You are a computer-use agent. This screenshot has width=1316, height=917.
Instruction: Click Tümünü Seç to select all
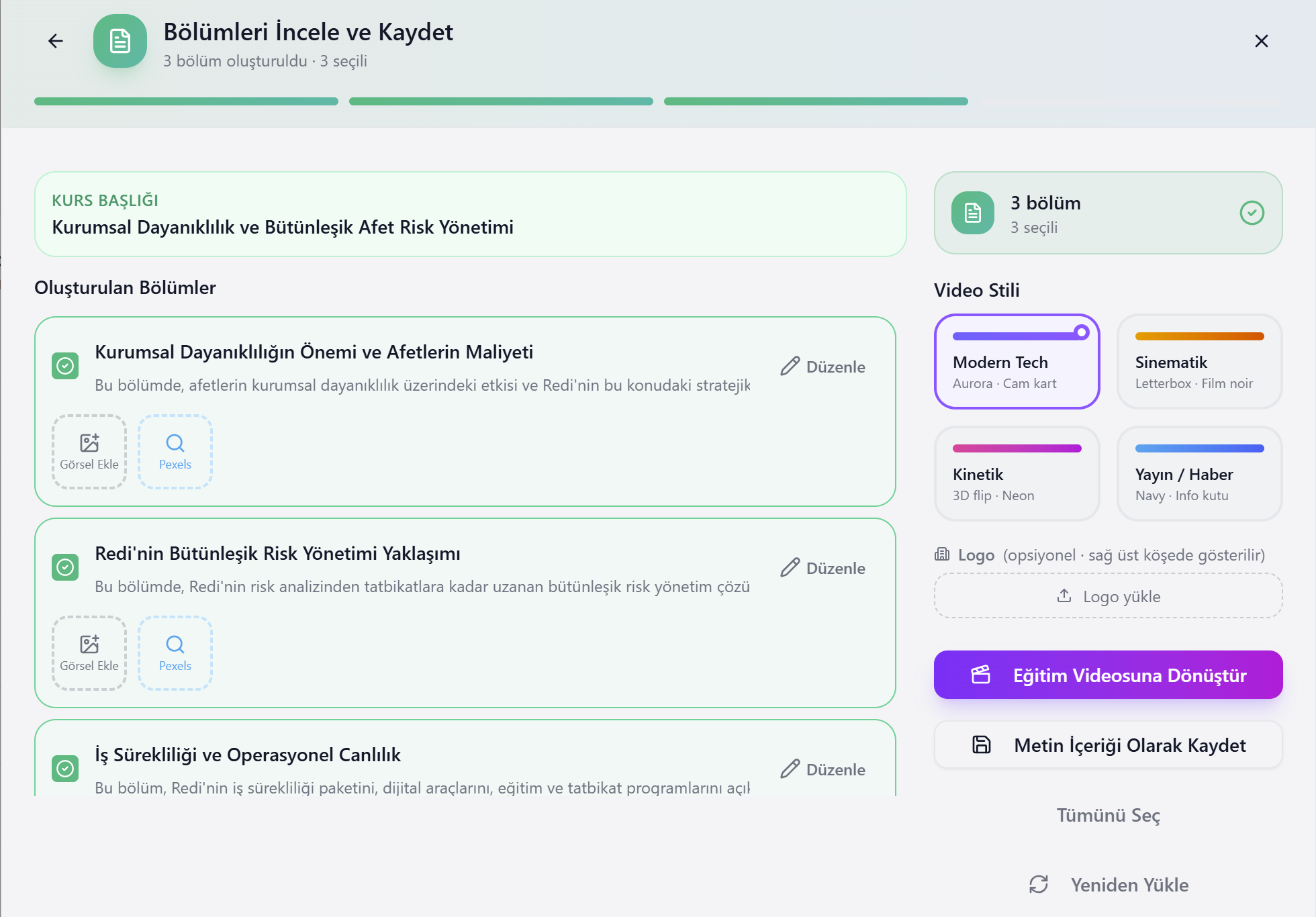(x=1109, y=815)
